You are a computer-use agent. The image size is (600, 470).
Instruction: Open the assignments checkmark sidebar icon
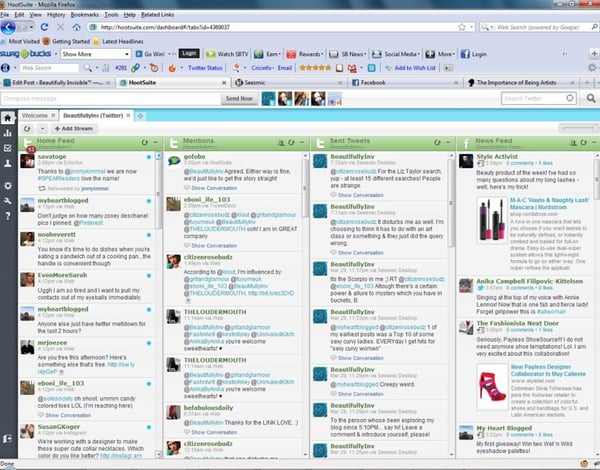(x=8, y=148)
